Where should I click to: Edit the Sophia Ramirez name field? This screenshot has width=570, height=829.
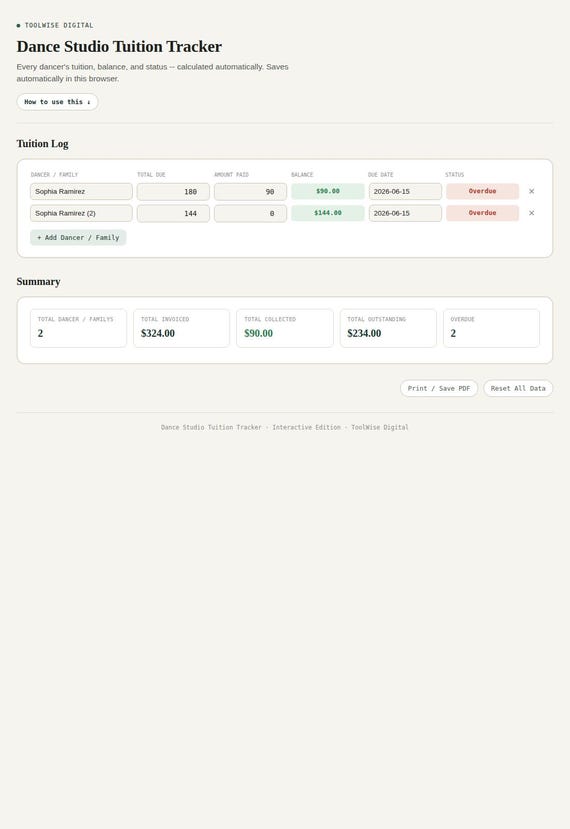click(81, 191)
